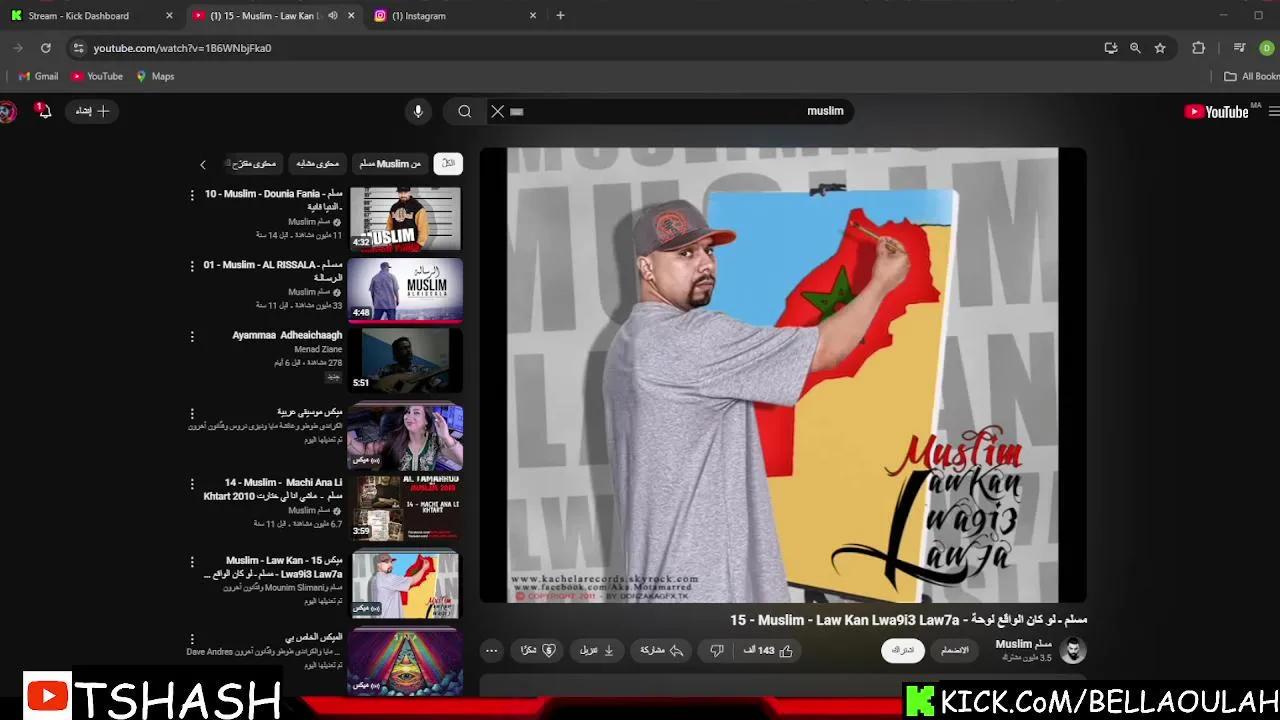Go forward in browser history
Screen dimensions: 1280x720
pos(17,48)
